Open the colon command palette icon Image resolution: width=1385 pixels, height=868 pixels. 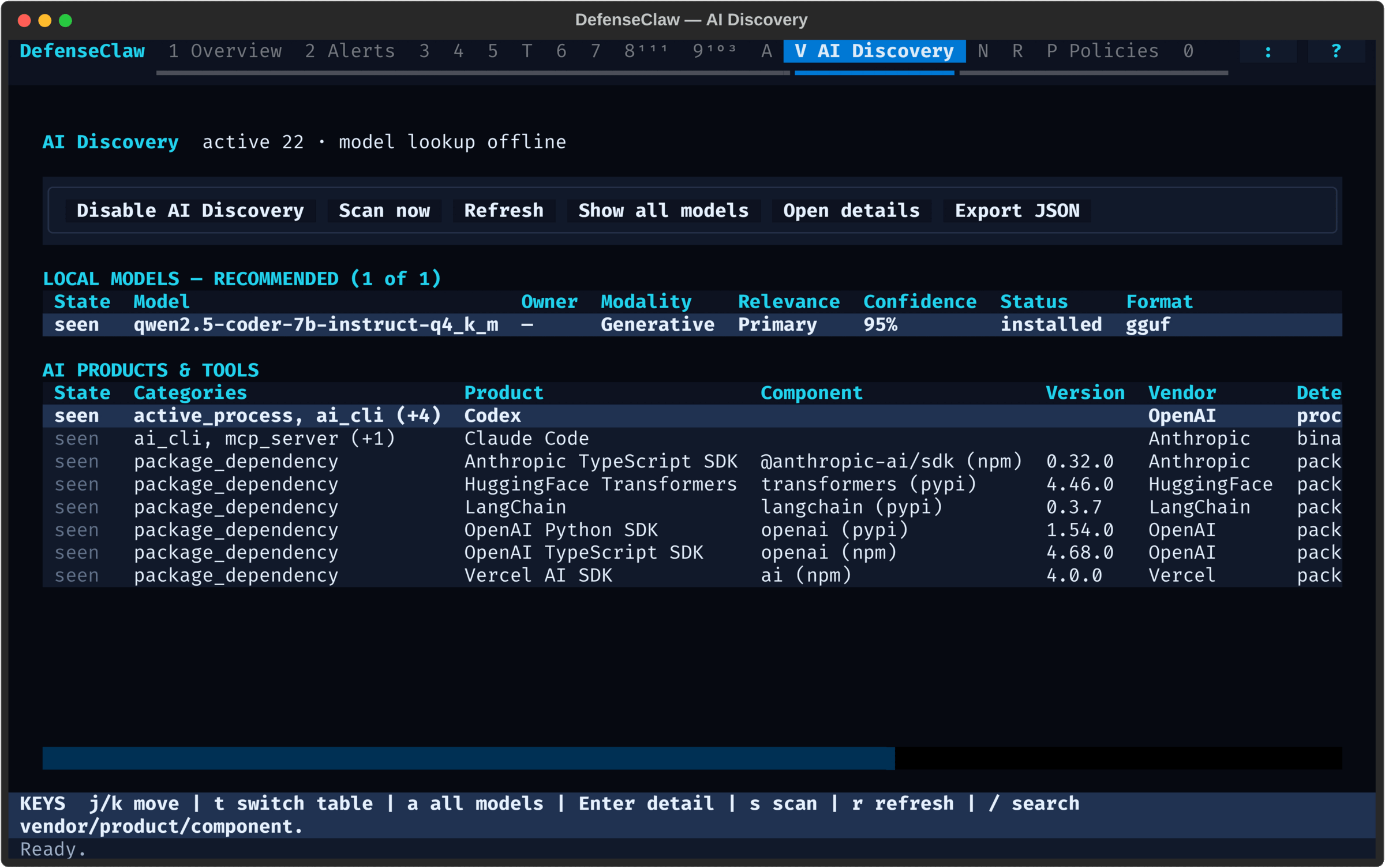click(x=1268, y=51)
